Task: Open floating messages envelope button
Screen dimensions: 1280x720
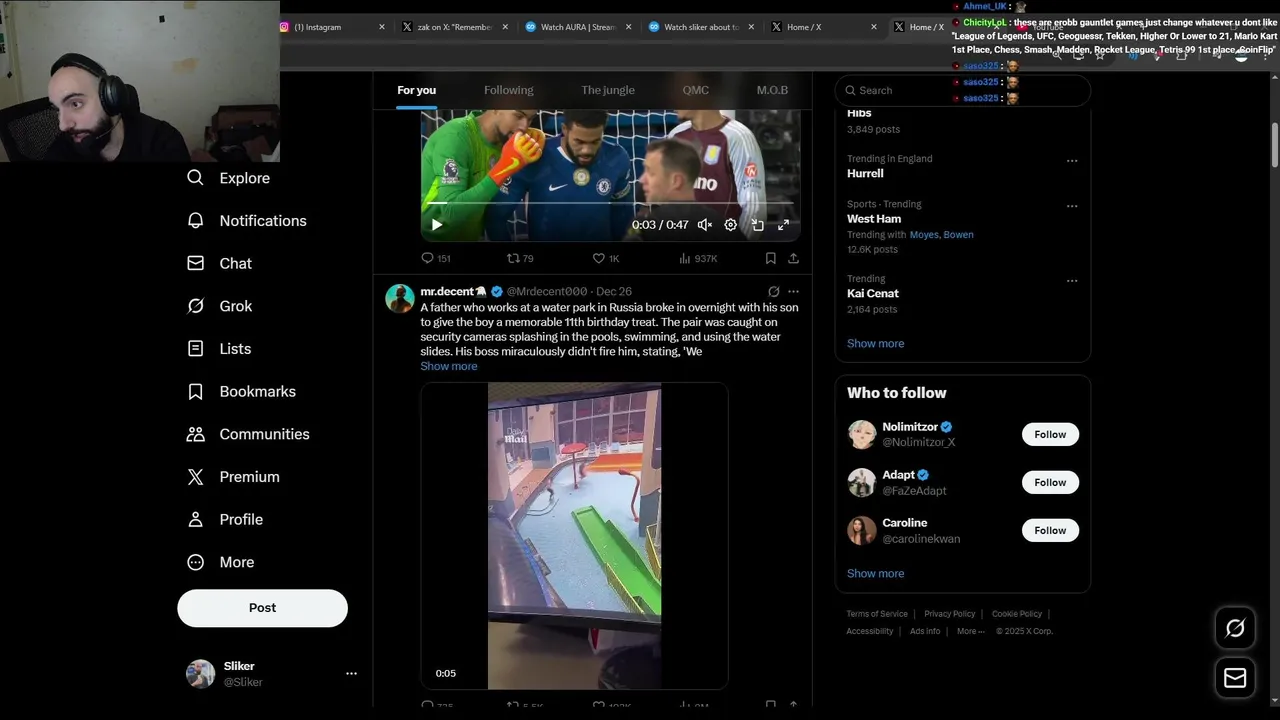Action: point(1235,678)
